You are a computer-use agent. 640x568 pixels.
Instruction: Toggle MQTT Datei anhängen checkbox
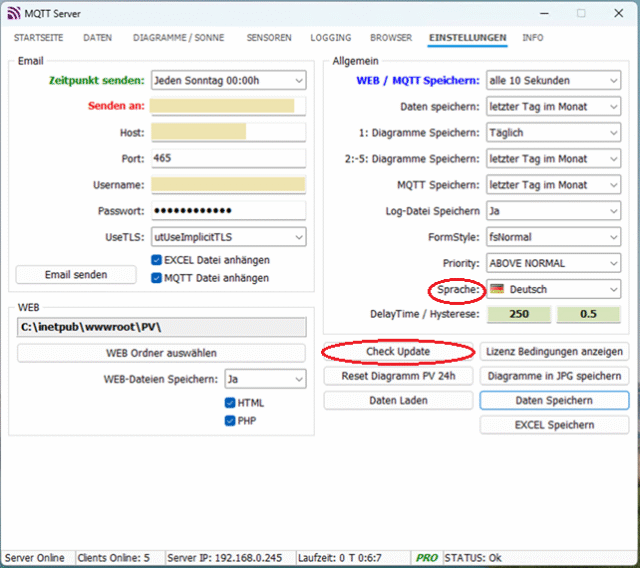coord(156,278)
